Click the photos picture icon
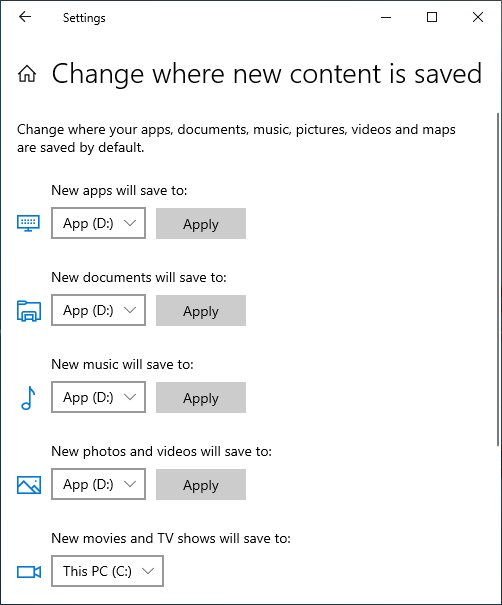Viewport: 502px width, 605px height. [x=29, y=485]
